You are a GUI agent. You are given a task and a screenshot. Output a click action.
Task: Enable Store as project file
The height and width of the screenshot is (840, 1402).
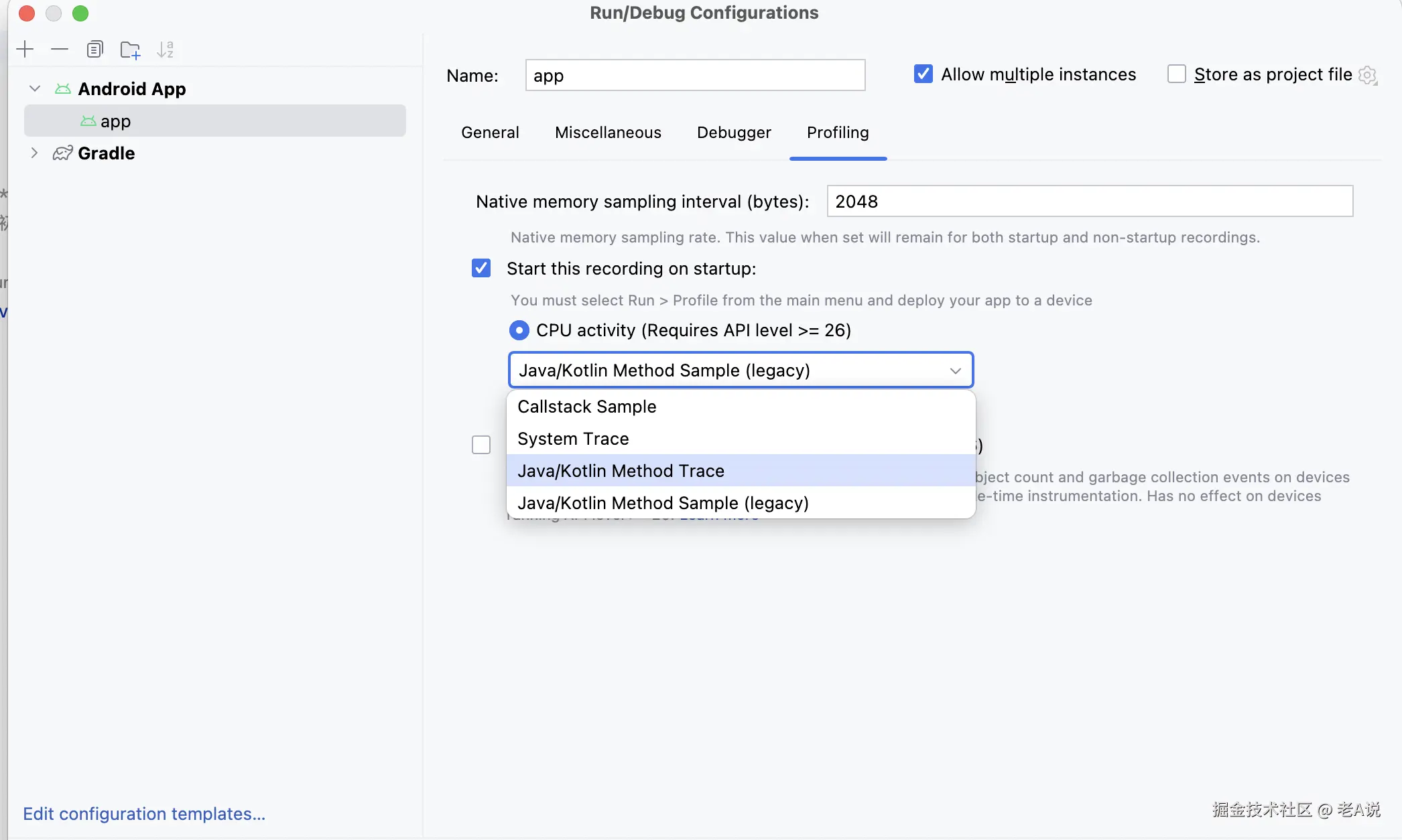[1176, 74]
